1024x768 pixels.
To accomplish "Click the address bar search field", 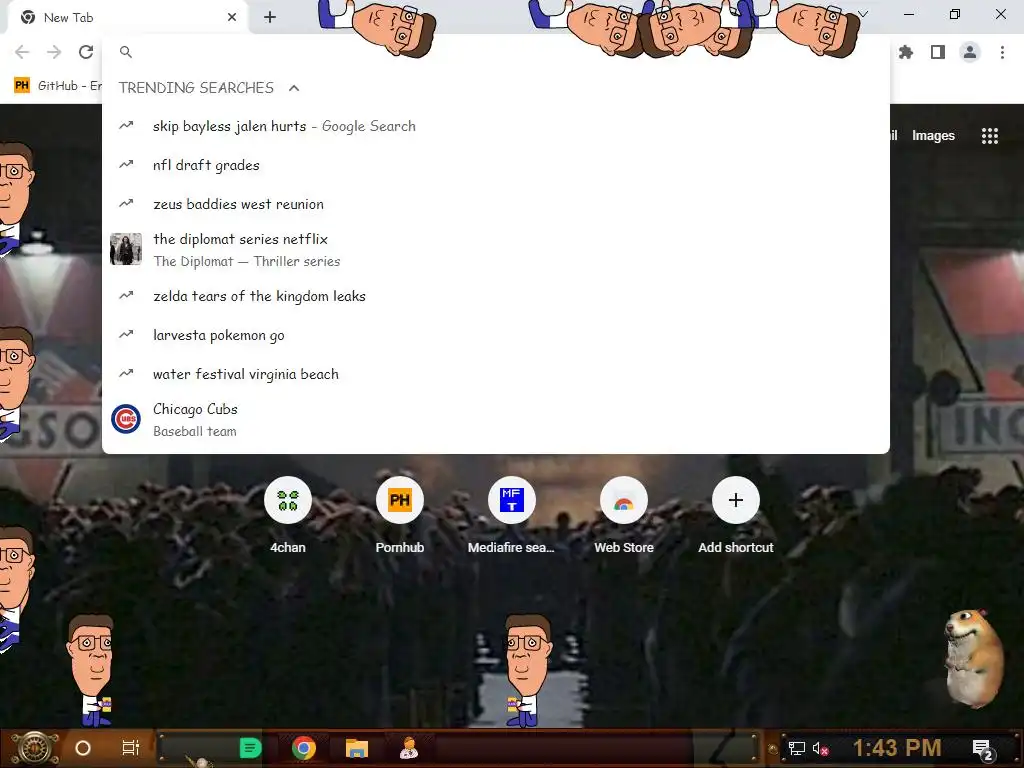I will pos(496,52).
